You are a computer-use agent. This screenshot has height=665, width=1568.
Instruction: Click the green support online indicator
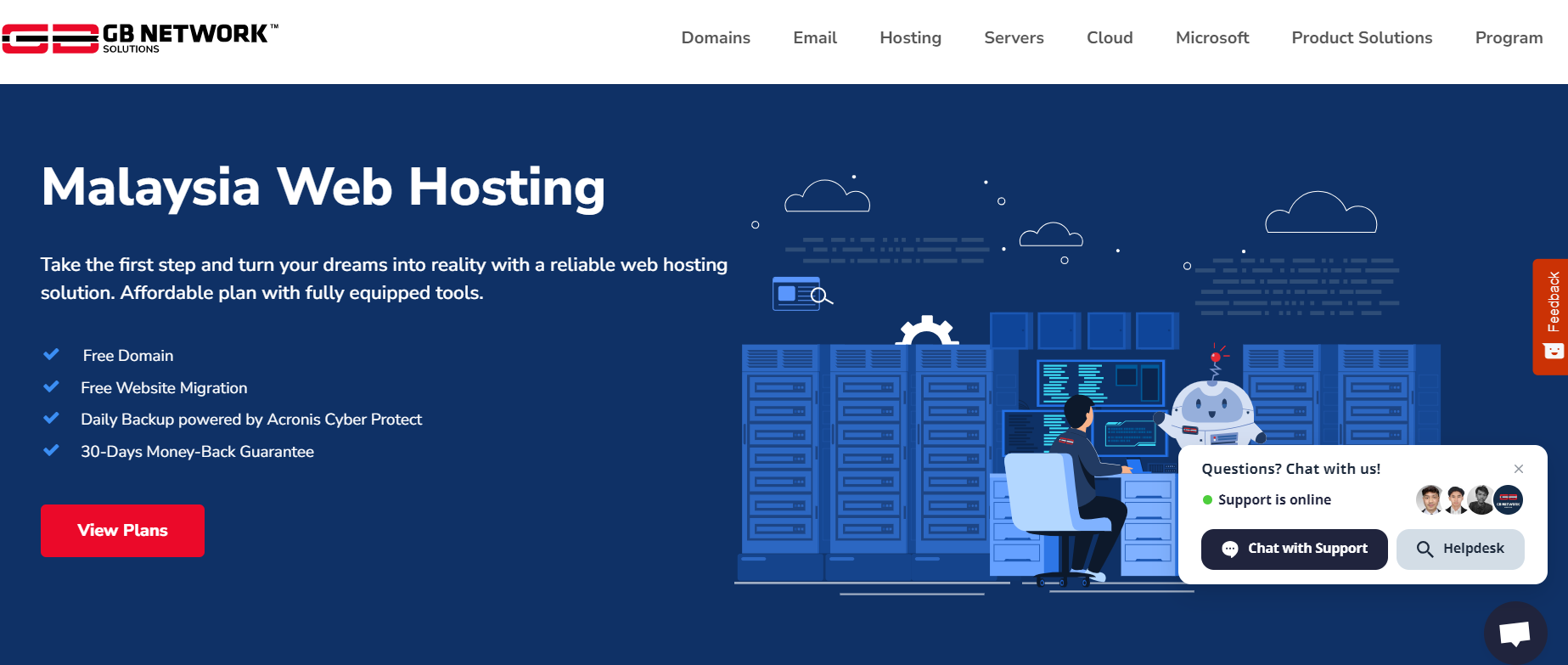[1207, 500]
